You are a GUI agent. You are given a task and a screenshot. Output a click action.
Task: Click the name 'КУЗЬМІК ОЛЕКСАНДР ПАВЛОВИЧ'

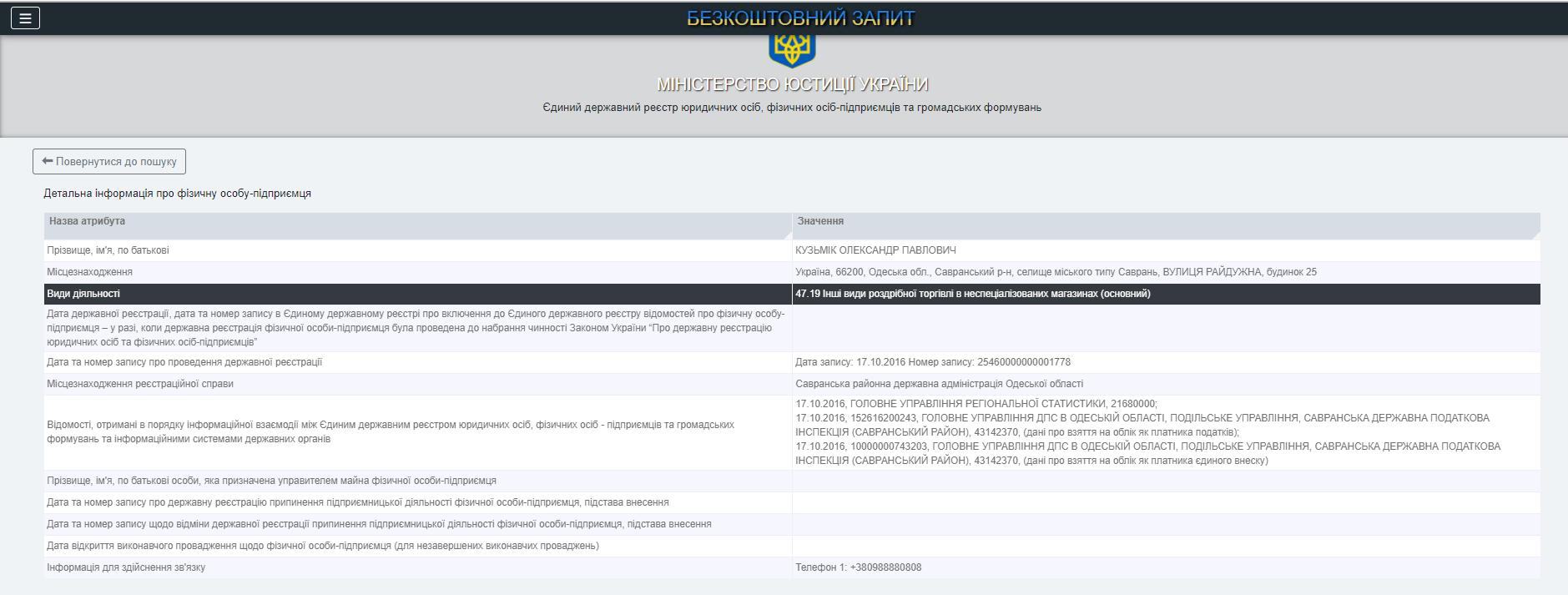point(875,250)
